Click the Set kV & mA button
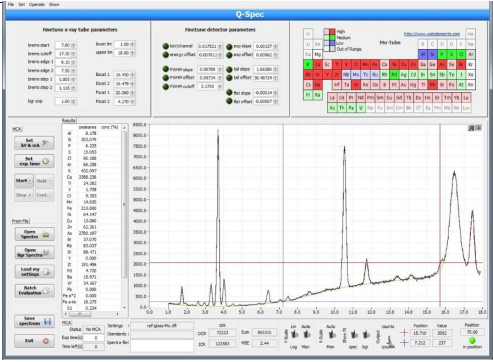 [34, 143]
